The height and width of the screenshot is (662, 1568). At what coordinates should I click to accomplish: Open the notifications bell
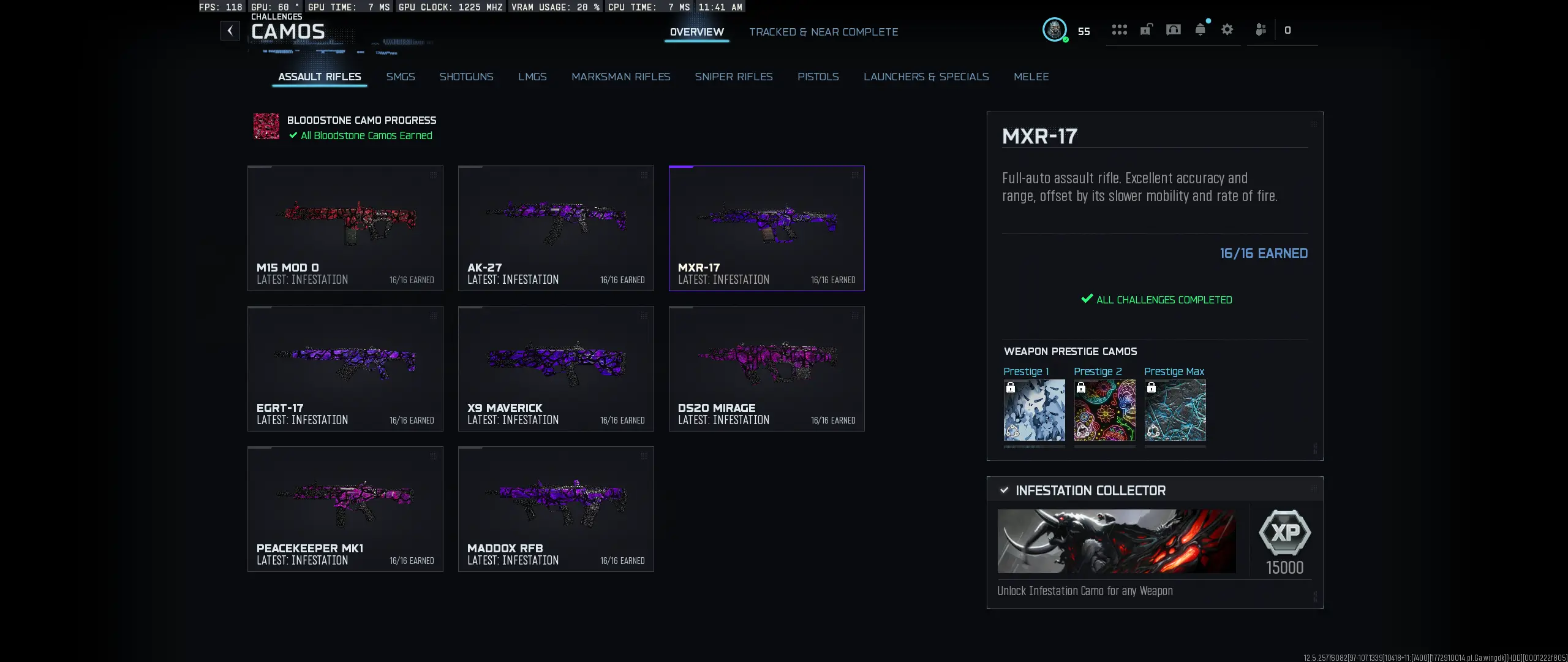tap(1200, 29)
